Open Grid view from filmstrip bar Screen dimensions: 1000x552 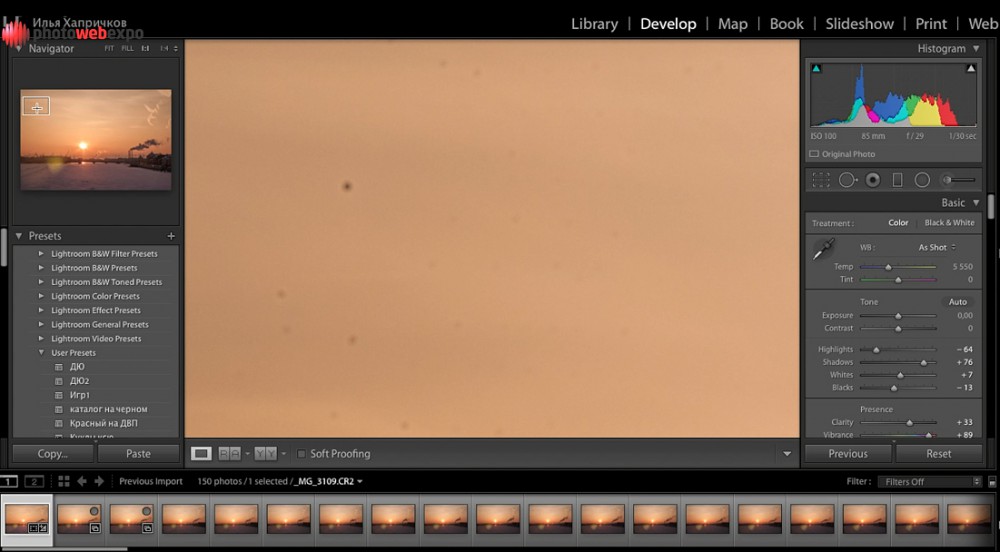[x=64, y=481]
